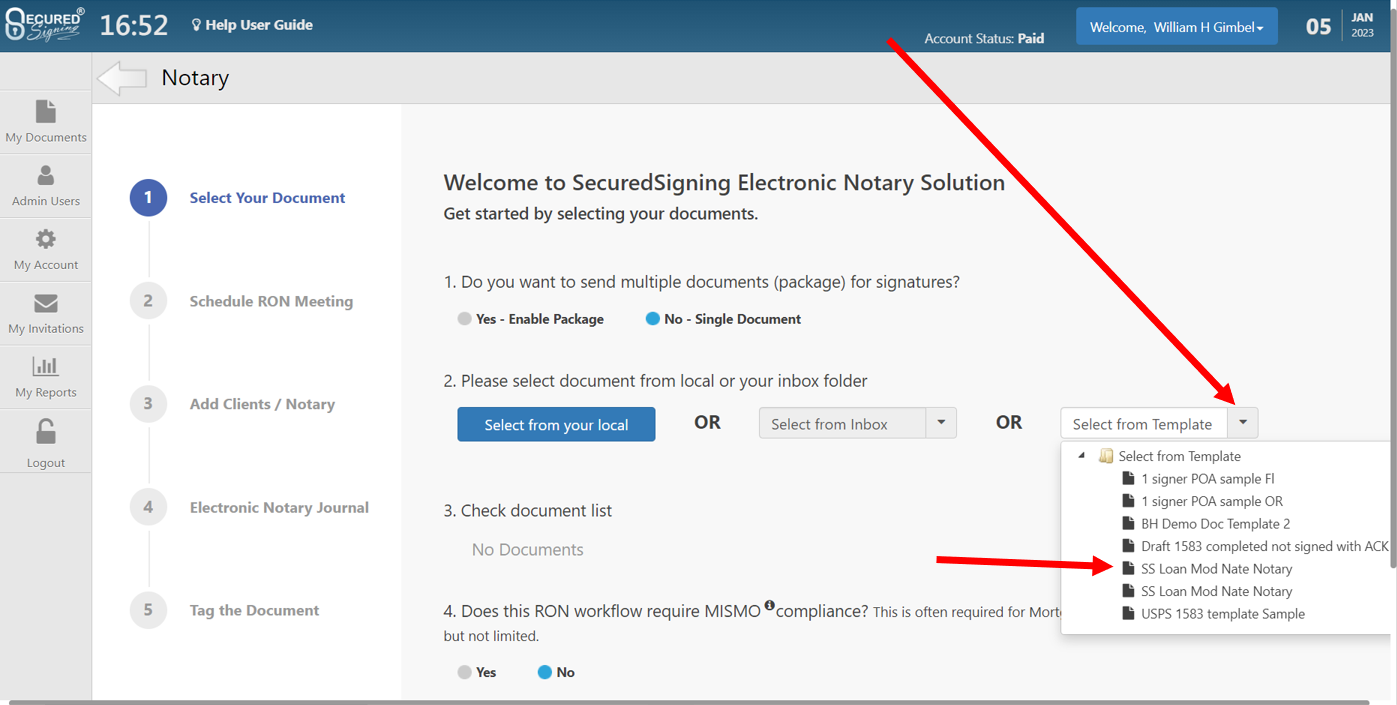Toggle the Select from Template dropdown arrow
This screenshot has width=1397, height=705.
1242,423
